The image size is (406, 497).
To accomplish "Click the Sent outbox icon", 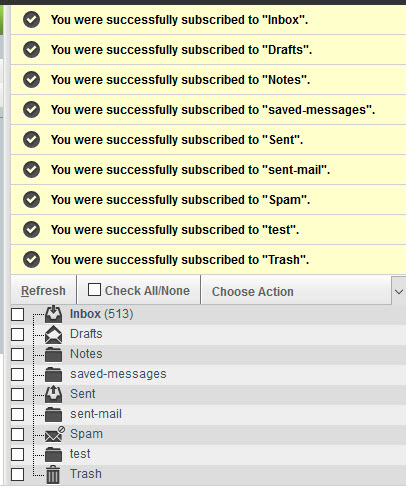I will click(x=53, y=394).
